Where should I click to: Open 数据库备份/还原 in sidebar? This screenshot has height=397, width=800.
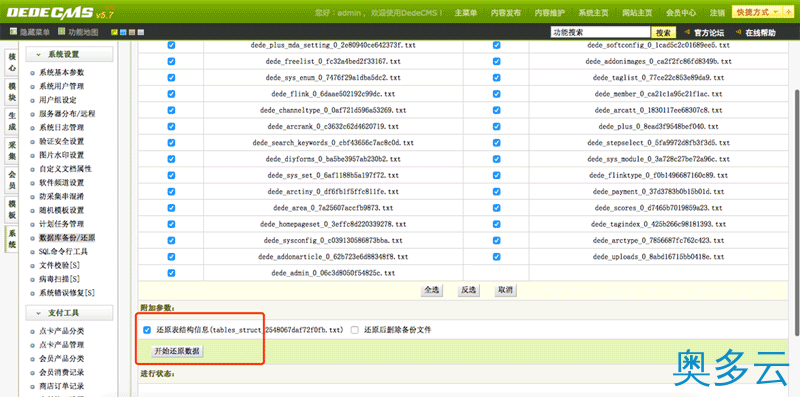67,238
